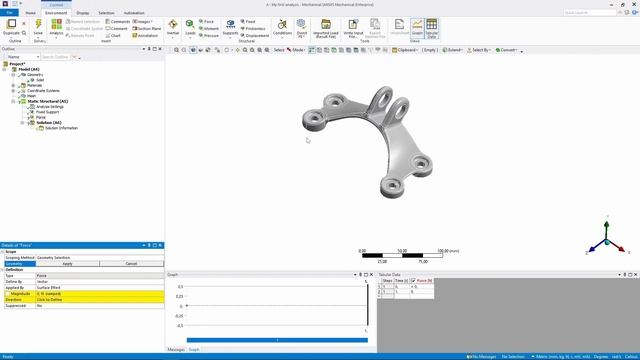Open the Select By dropdown
Screen dimensions: 640x360
click(479, 50)
